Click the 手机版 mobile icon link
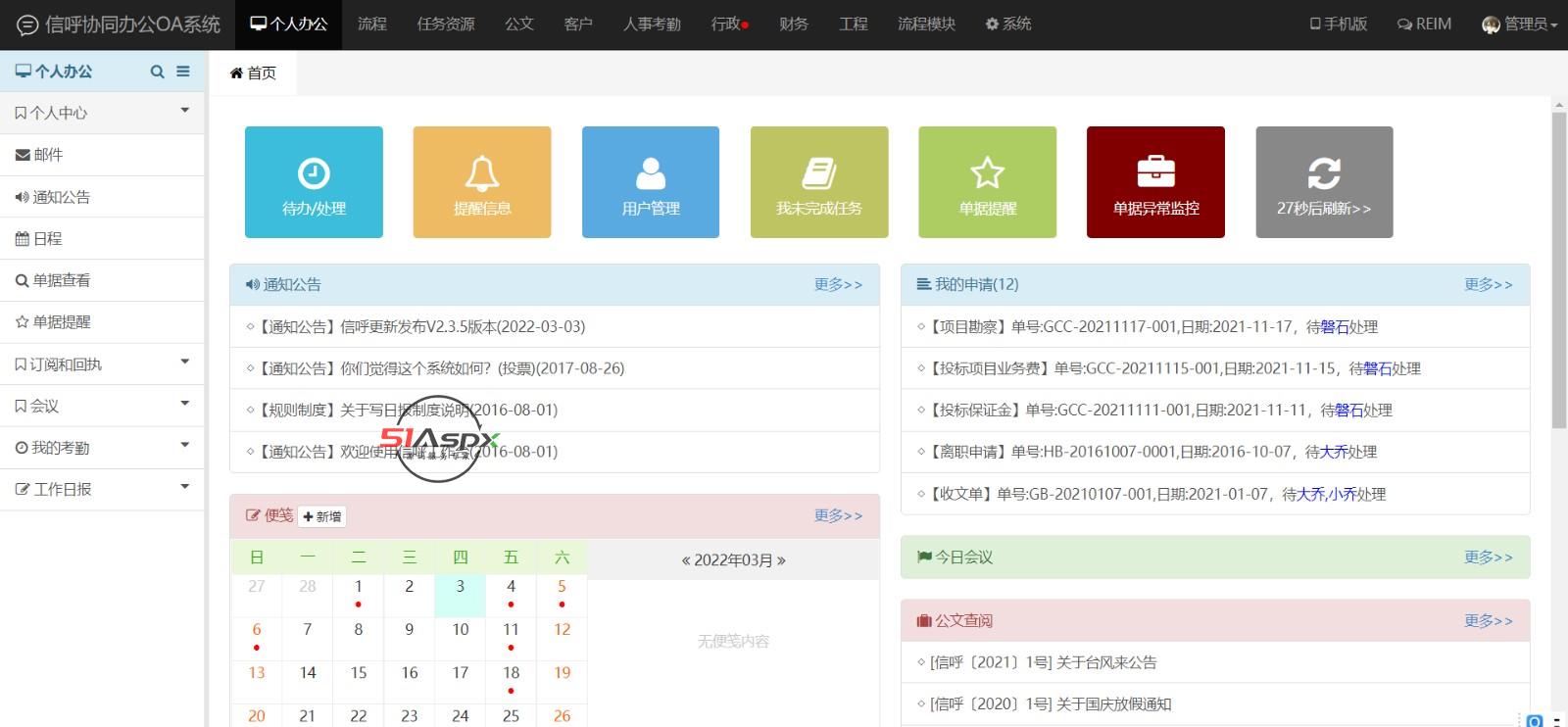Image resolution: width=1568 pixels, height=727 pixels. click(x=1338, y=24)
